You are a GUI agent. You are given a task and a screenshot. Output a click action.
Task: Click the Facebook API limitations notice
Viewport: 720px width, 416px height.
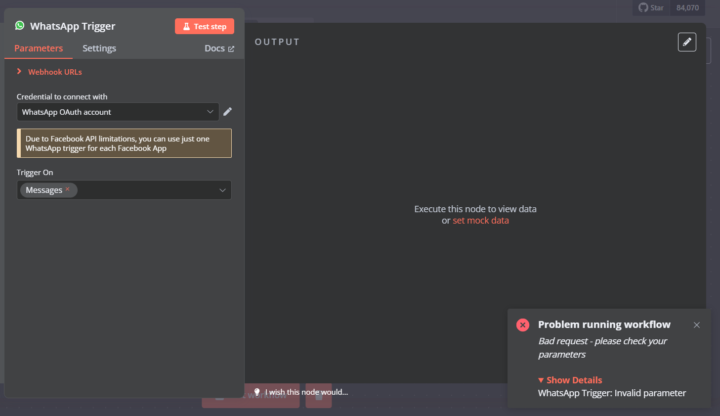[x=124, y=143]
